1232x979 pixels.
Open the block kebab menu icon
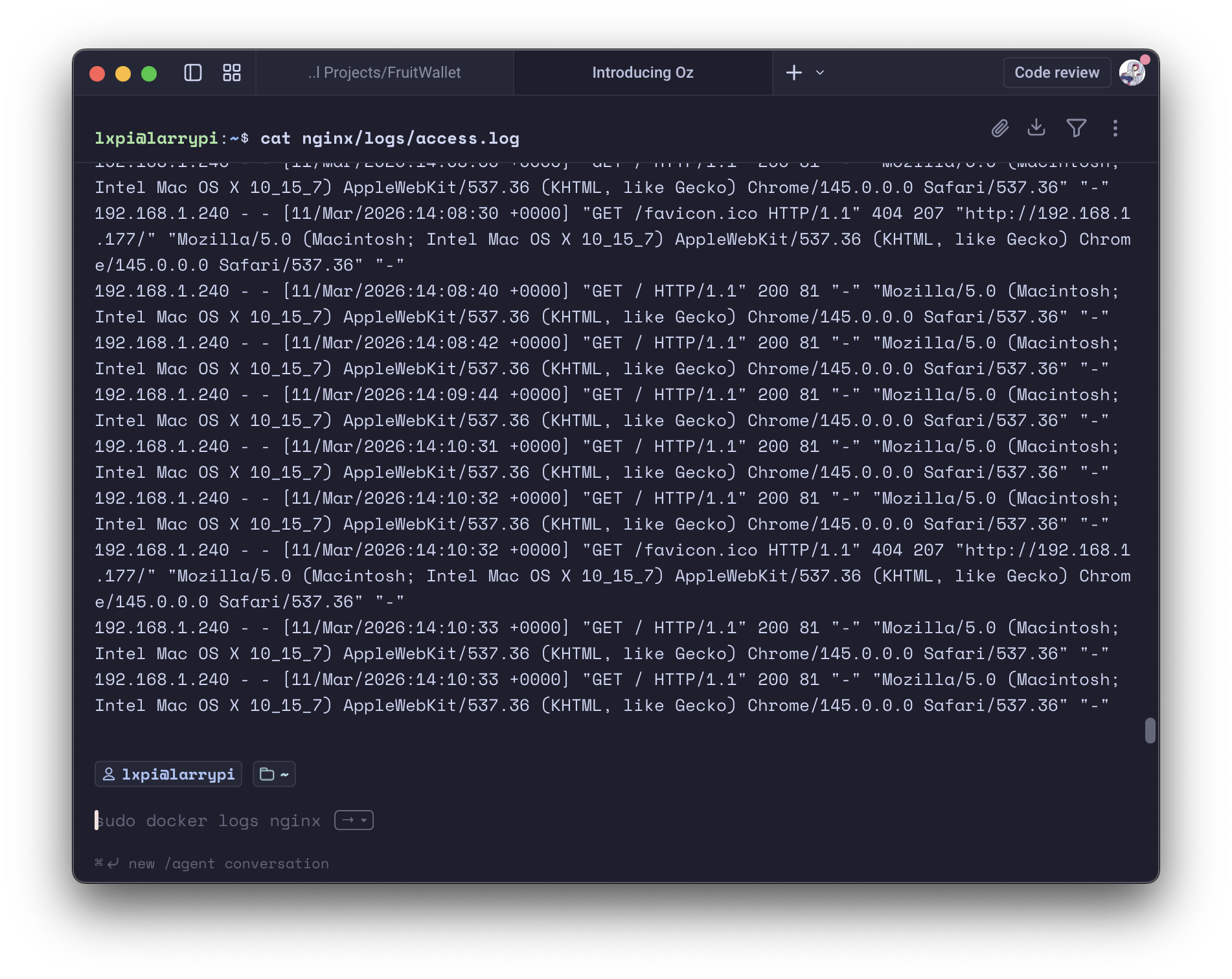point(1115,129)
